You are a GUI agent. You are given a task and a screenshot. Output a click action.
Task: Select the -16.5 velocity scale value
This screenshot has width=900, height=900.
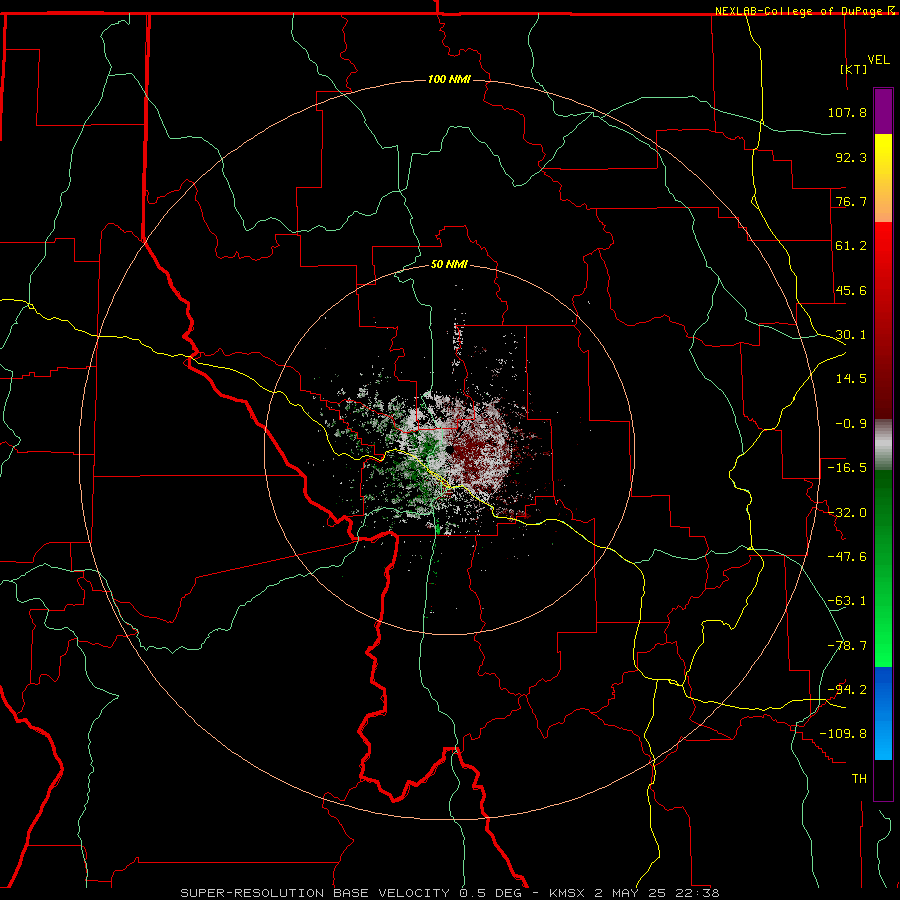[847, 468]
